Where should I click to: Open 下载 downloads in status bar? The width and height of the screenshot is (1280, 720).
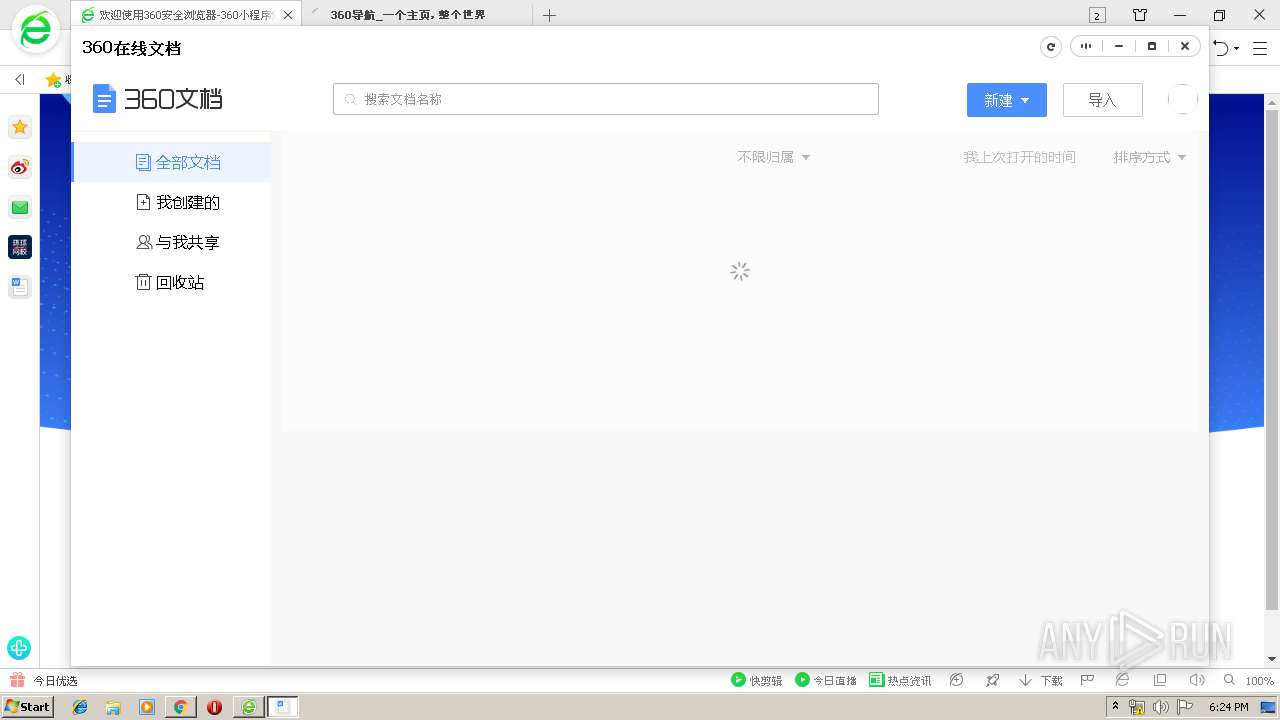[x=1041, y=680]
